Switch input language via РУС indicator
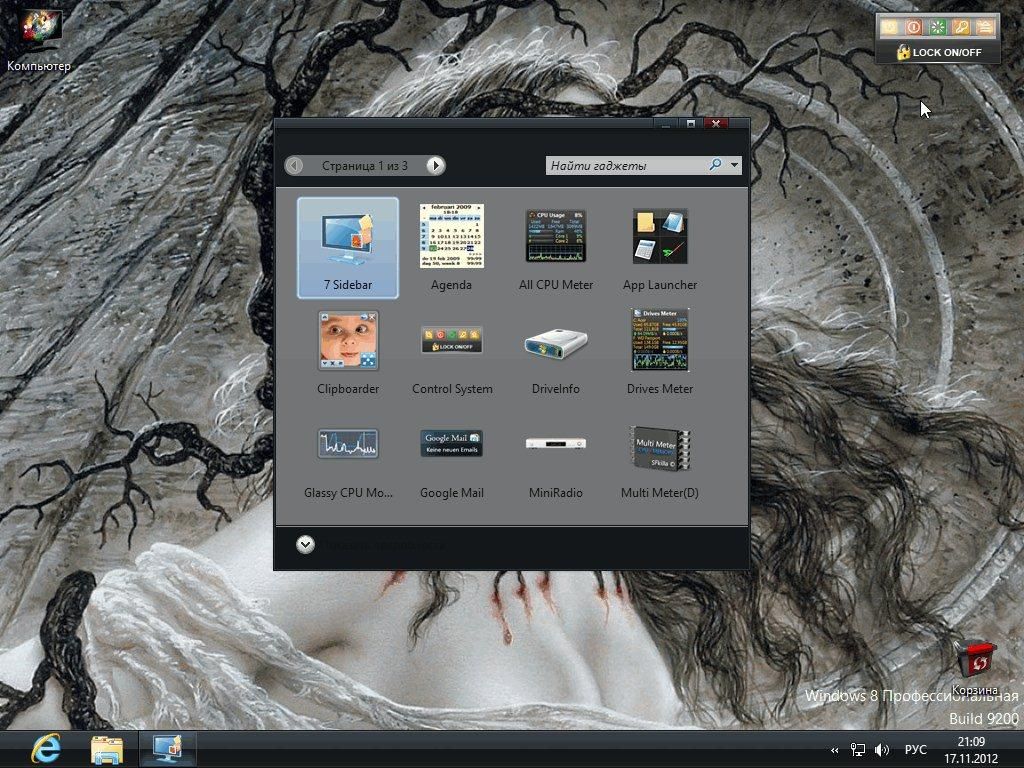Image resolution: width=1024 pixels, height=768 pixels. pos(916,750)
